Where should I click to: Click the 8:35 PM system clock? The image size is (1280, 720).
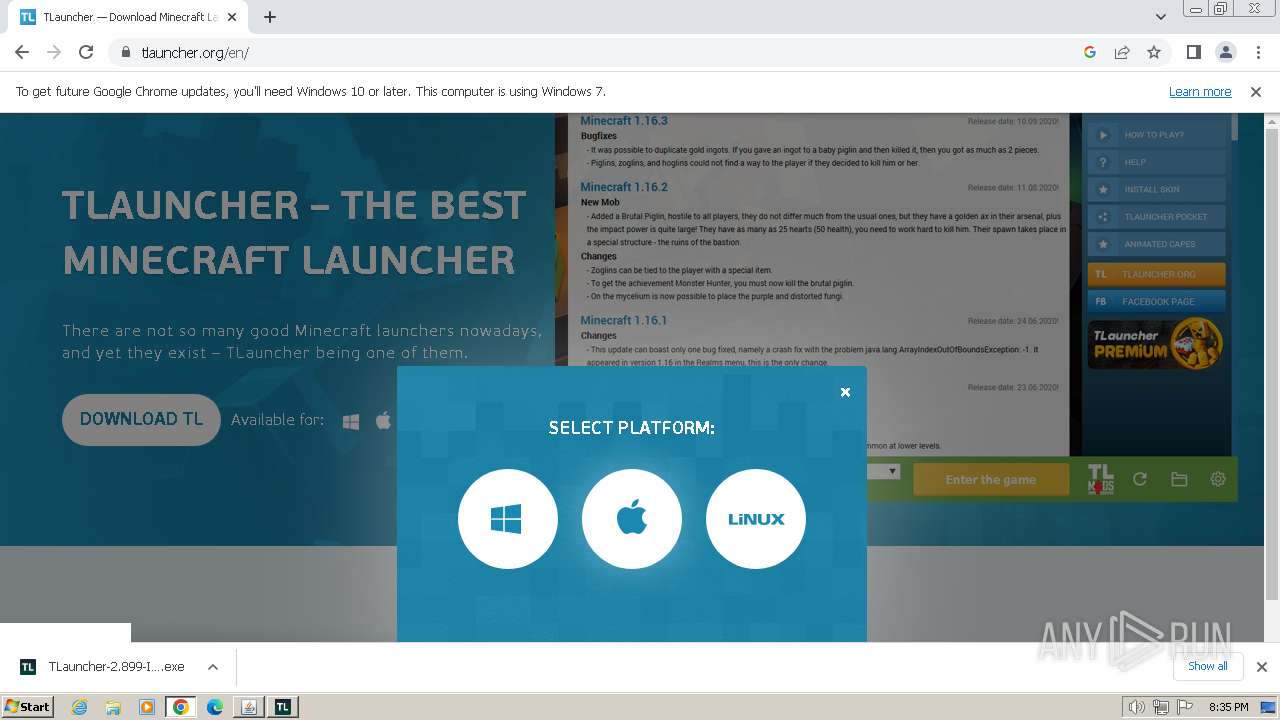pos(1228,707)
